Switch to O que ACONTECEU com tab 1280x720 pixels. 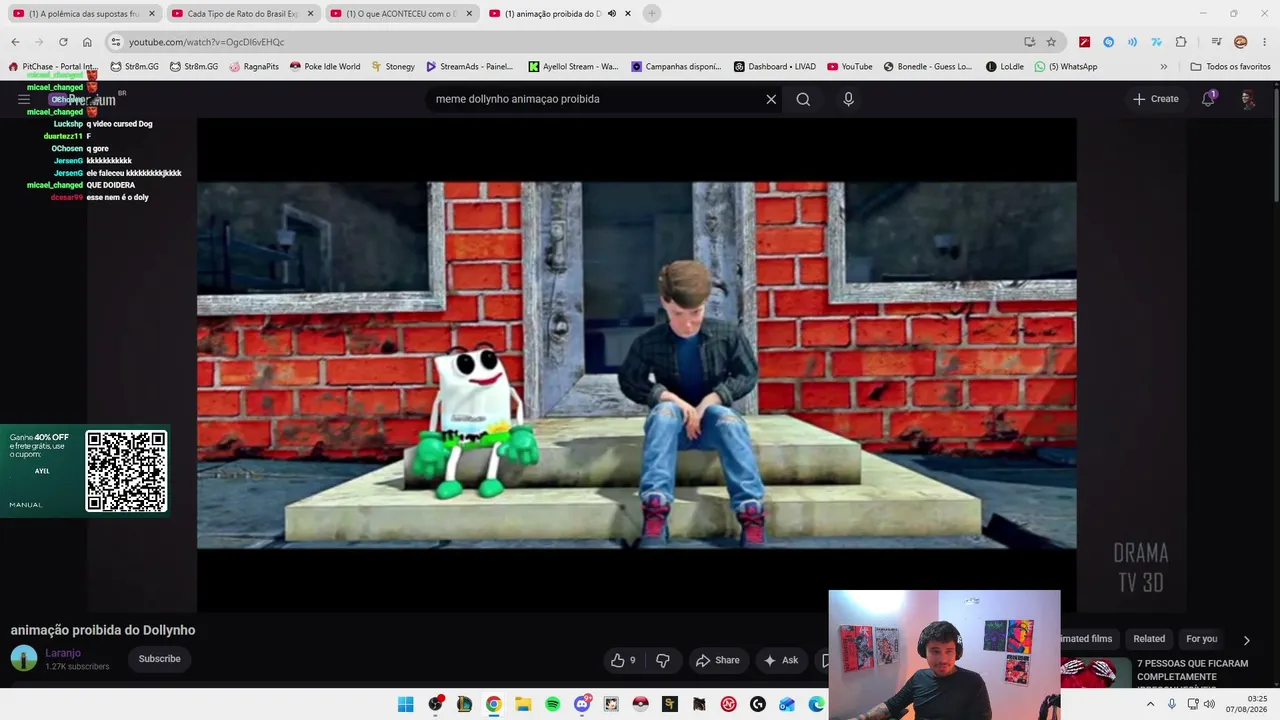pyautogui.click(x=400, y=14)
